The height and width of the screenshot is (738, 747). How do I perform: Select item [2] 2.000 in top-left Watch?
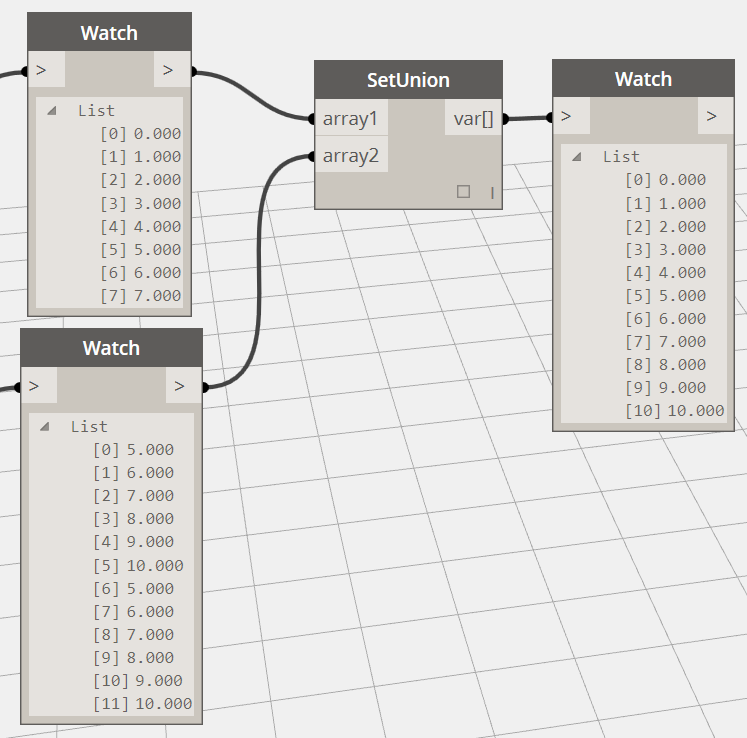click(x=141, y=180)
